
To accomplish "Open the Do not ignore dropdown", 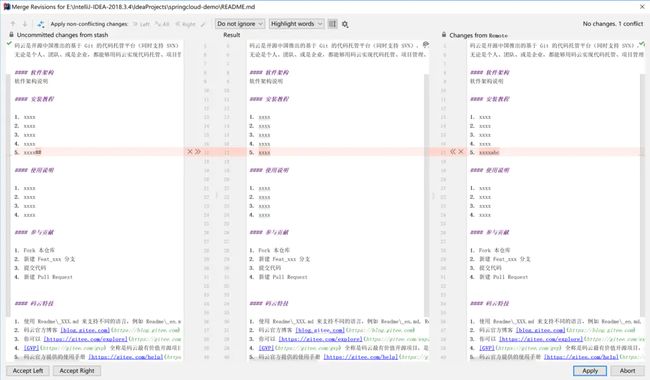I will (x=240, y=24).
